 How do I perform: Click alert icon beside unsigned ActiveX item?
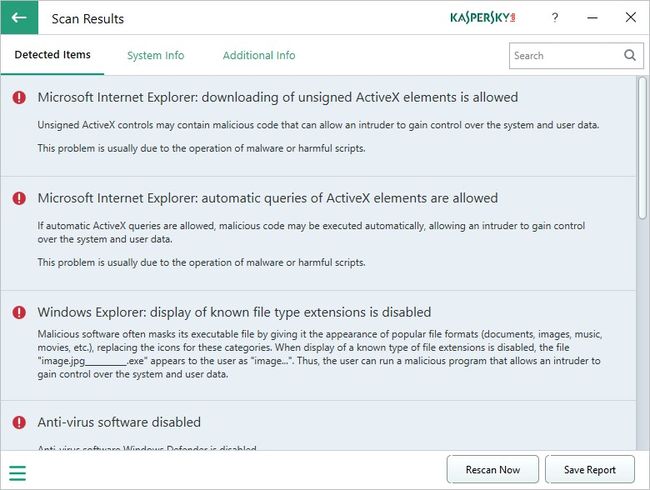tap(19, 98)
